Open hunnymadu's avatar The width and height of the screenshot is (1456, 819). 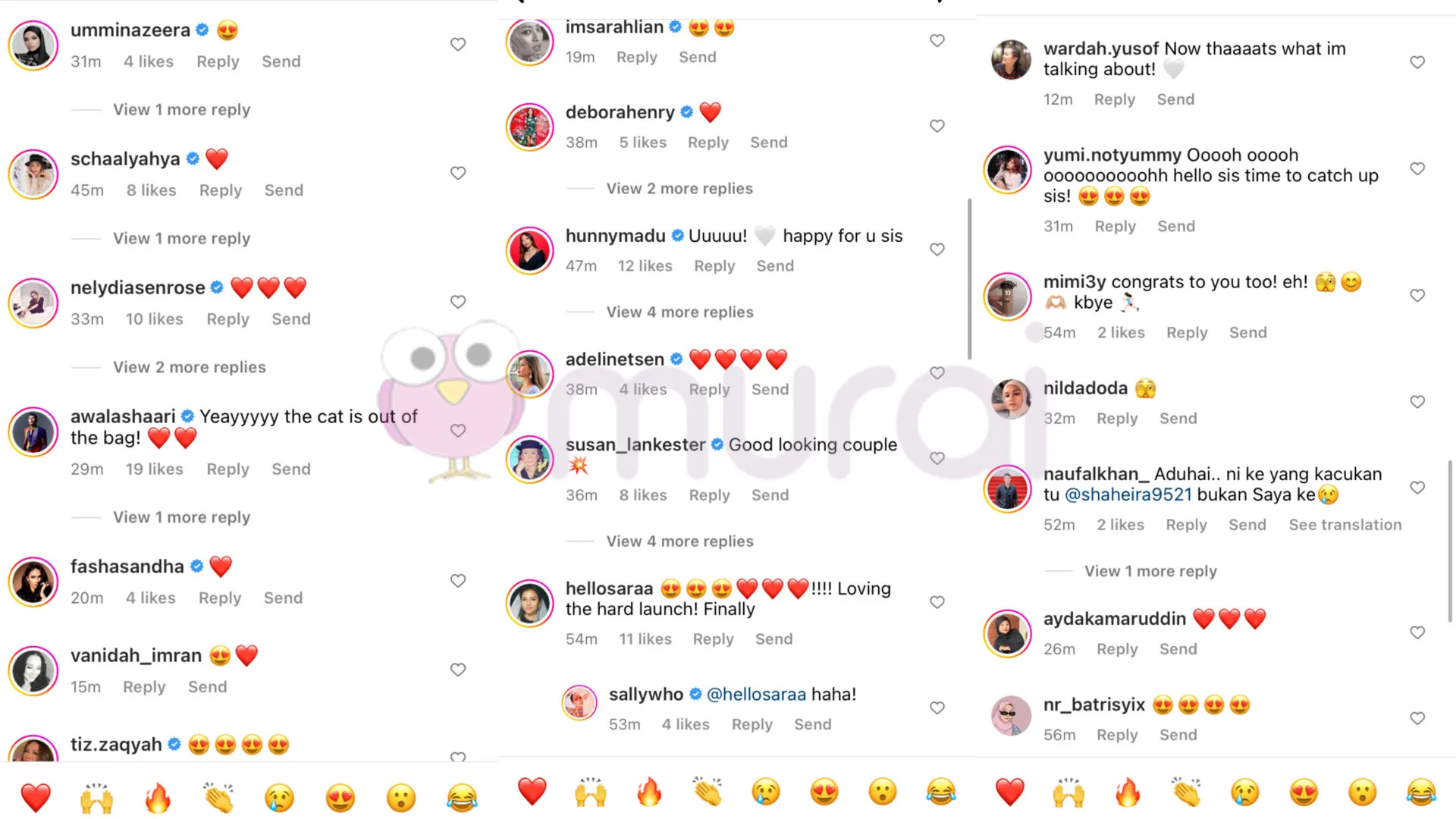coord(529,250)
